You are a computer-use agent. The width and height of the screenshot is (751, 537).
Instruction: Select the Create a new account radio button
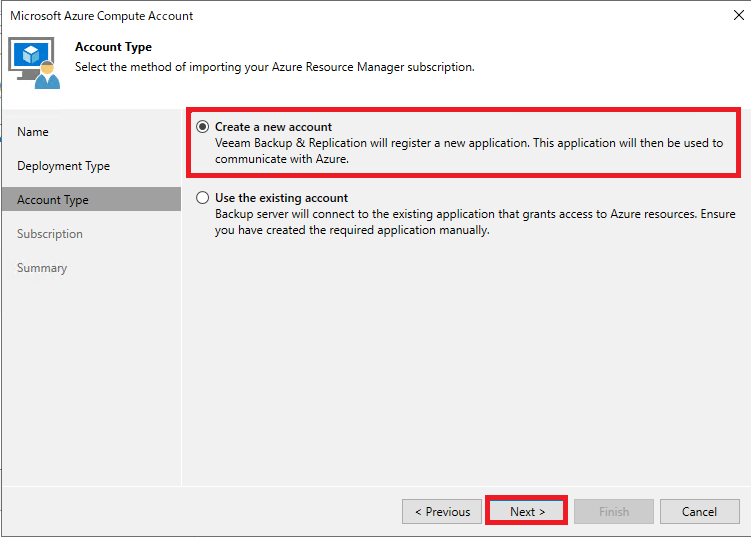pyautogui.click(x=203, y=127)
